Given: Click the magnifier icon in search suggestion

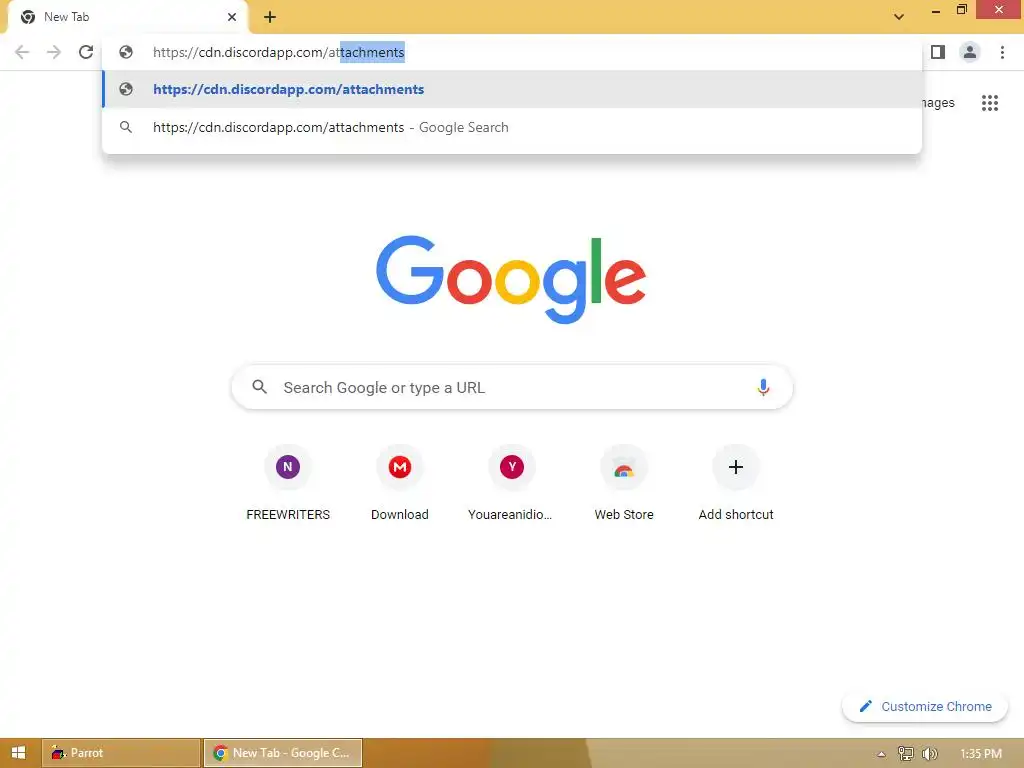Looking at the screenshot, I should coord(126,127).
